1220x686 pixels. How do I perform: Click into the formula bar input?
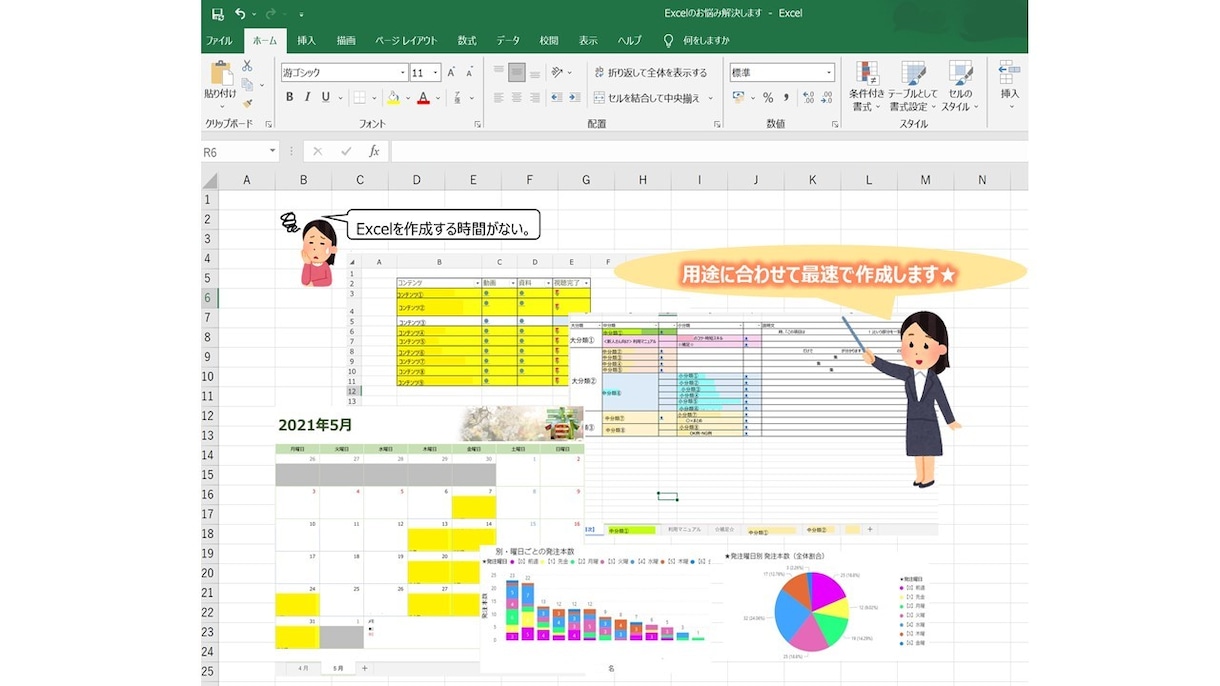708,151
